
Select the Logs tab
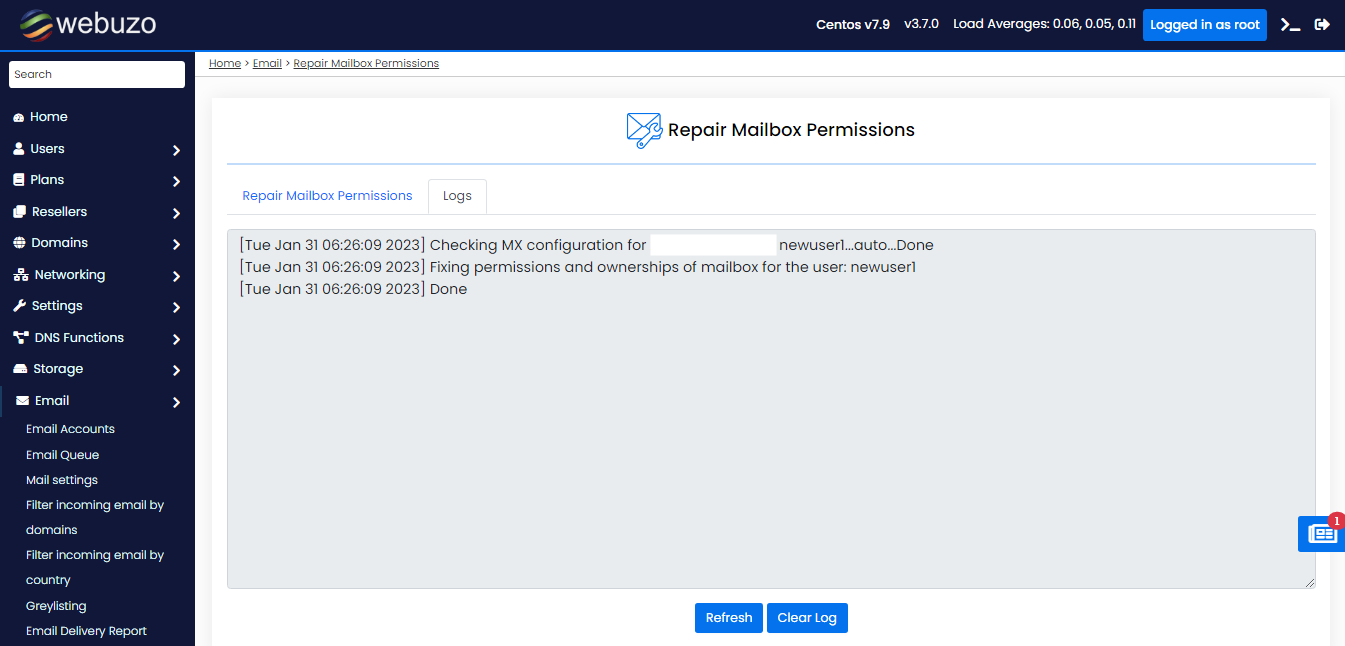pyautogui.click(x=457, y=196)
